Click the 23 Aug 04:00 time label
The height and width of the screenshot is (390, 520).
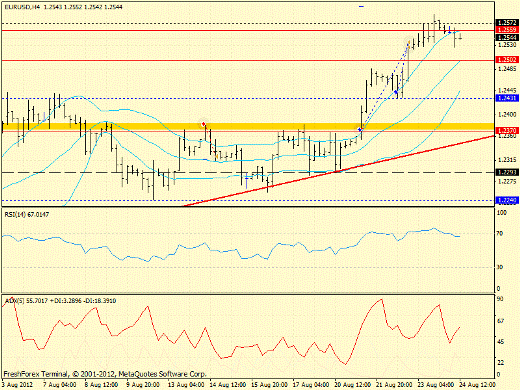[436, 385]
